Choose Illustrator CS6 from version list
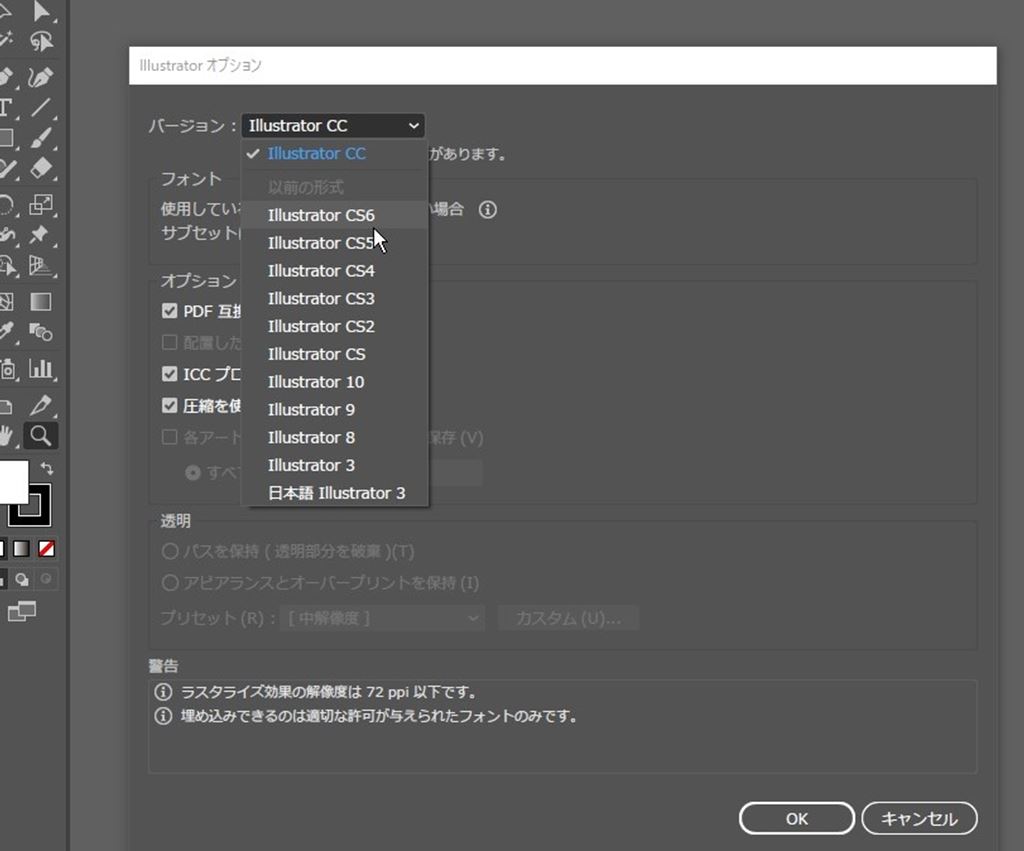Viewport: 1024px width, 851px height. [x=321, y=215]
